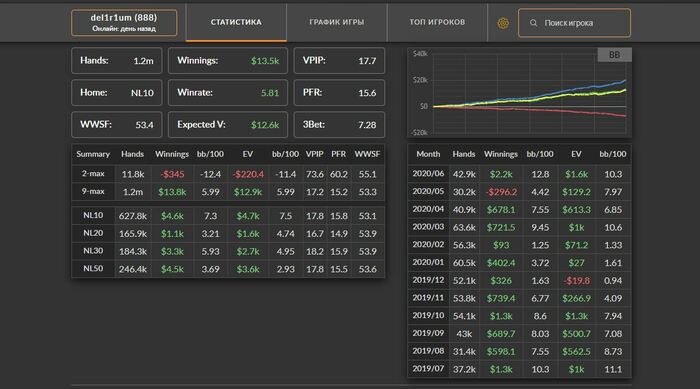Switch to the ГРАФИК ИГРЫ tab
700x389 pixels.
(337, 22)
